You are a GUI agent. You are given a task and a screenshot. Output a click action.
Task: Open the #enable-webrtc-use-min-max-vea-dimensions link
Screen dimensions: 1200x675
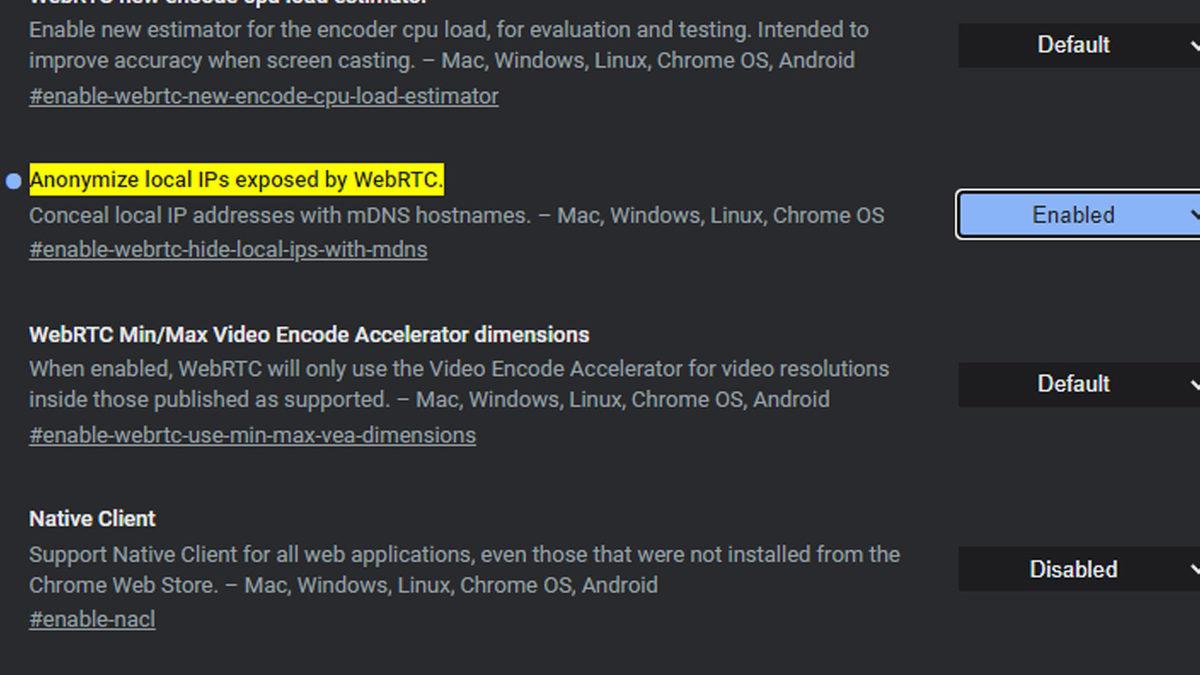252,435
